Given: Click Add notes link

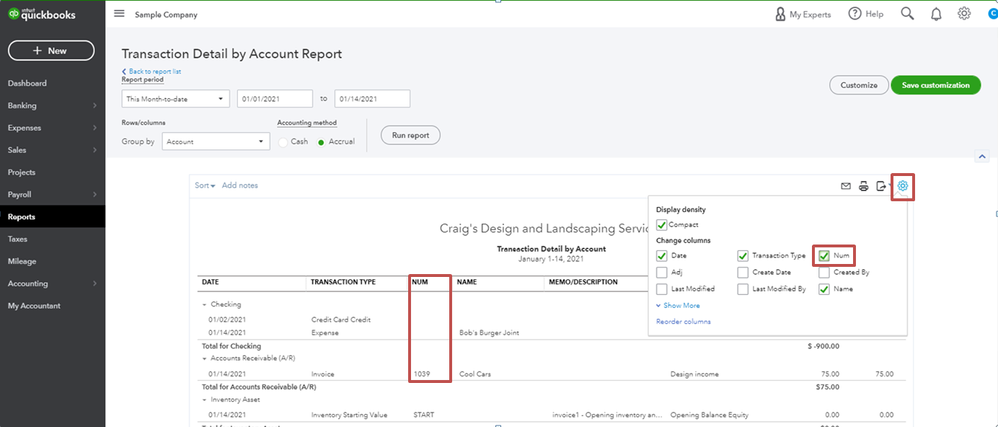Looking at the screenshot, I should 240,185.
